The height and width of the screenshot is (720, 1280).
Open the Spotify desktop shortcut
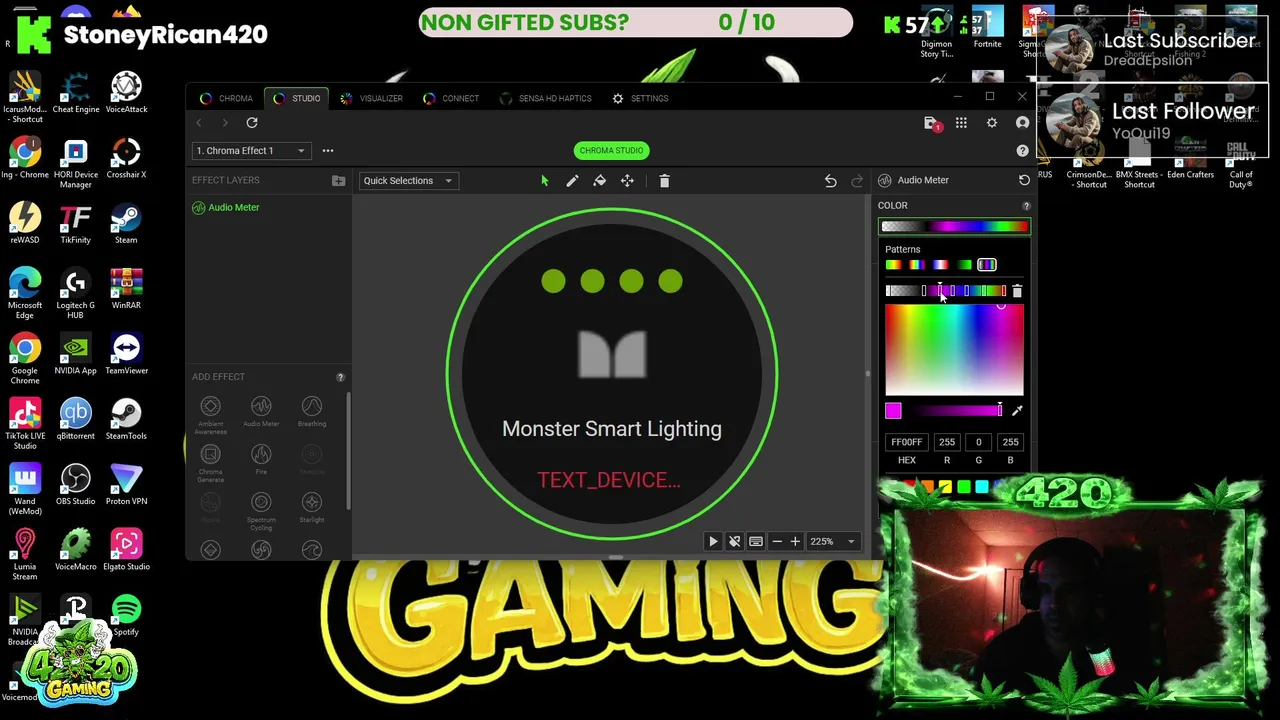[x=126, y=615]
